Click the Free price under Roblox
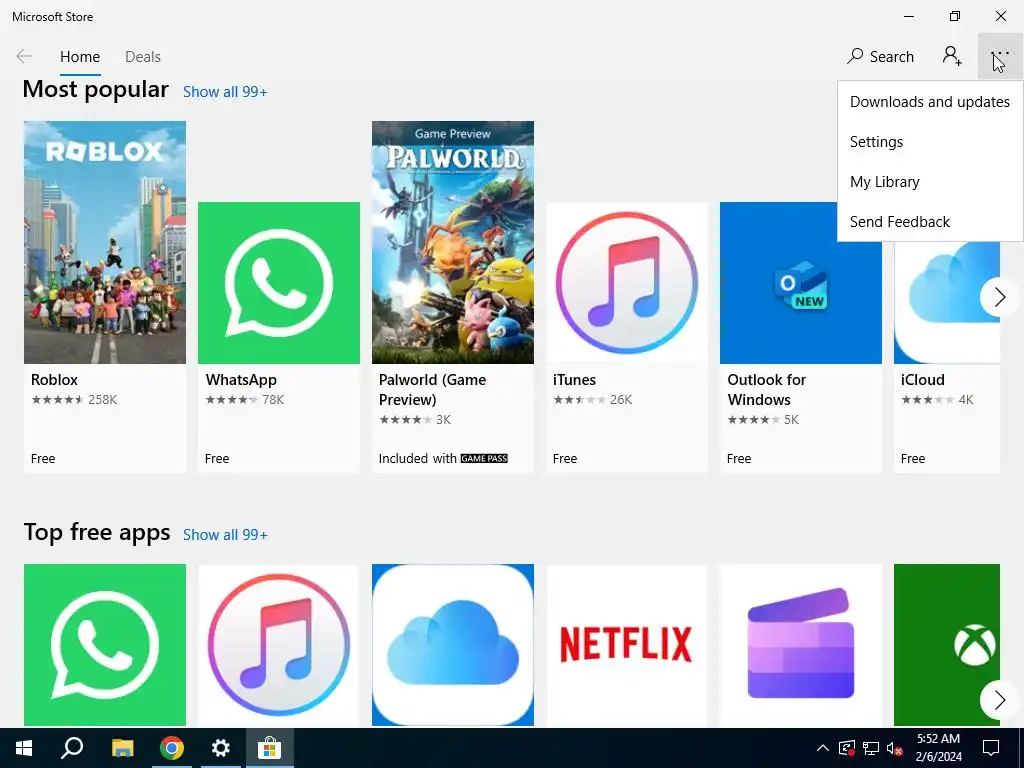1024x768 pixels. click(43, 458)
